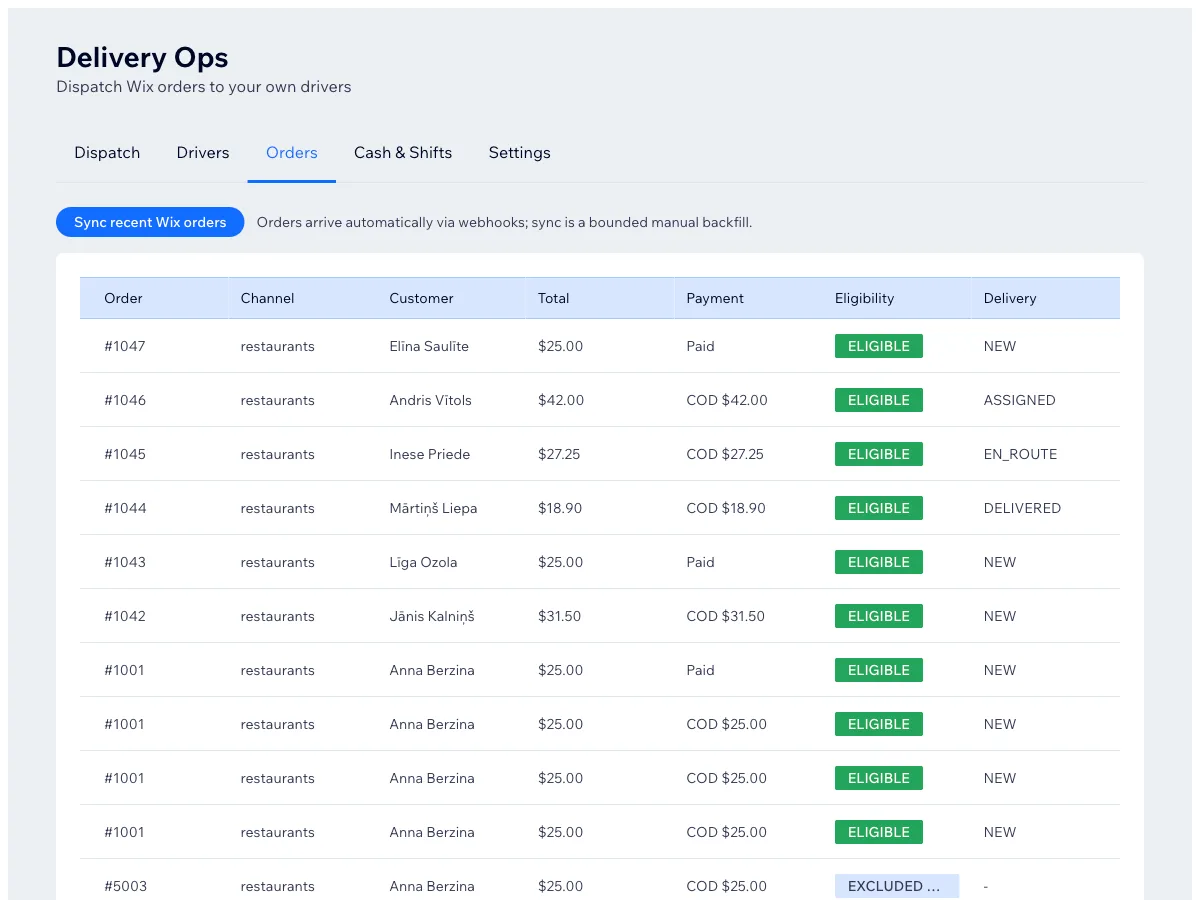
Task: Click the Delivery column header
Action: pos(1010,298)
